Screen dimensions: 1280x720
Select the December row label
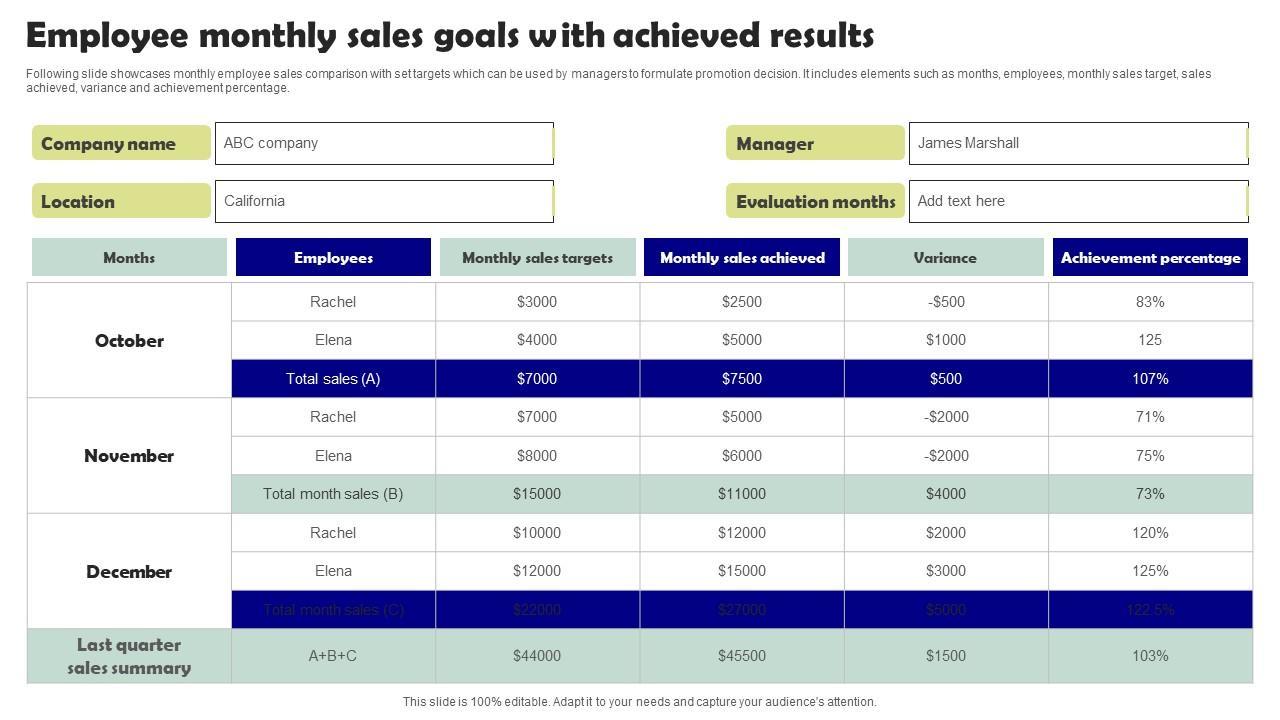[x=129, y=571]
